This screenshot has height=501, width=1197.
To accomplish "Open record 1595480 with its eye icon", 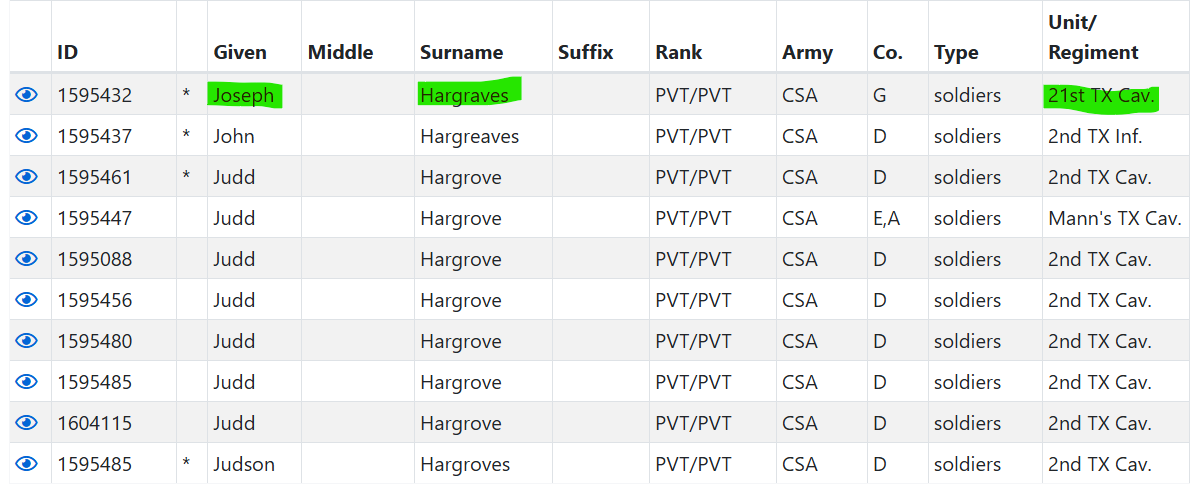I will (27, 341).
